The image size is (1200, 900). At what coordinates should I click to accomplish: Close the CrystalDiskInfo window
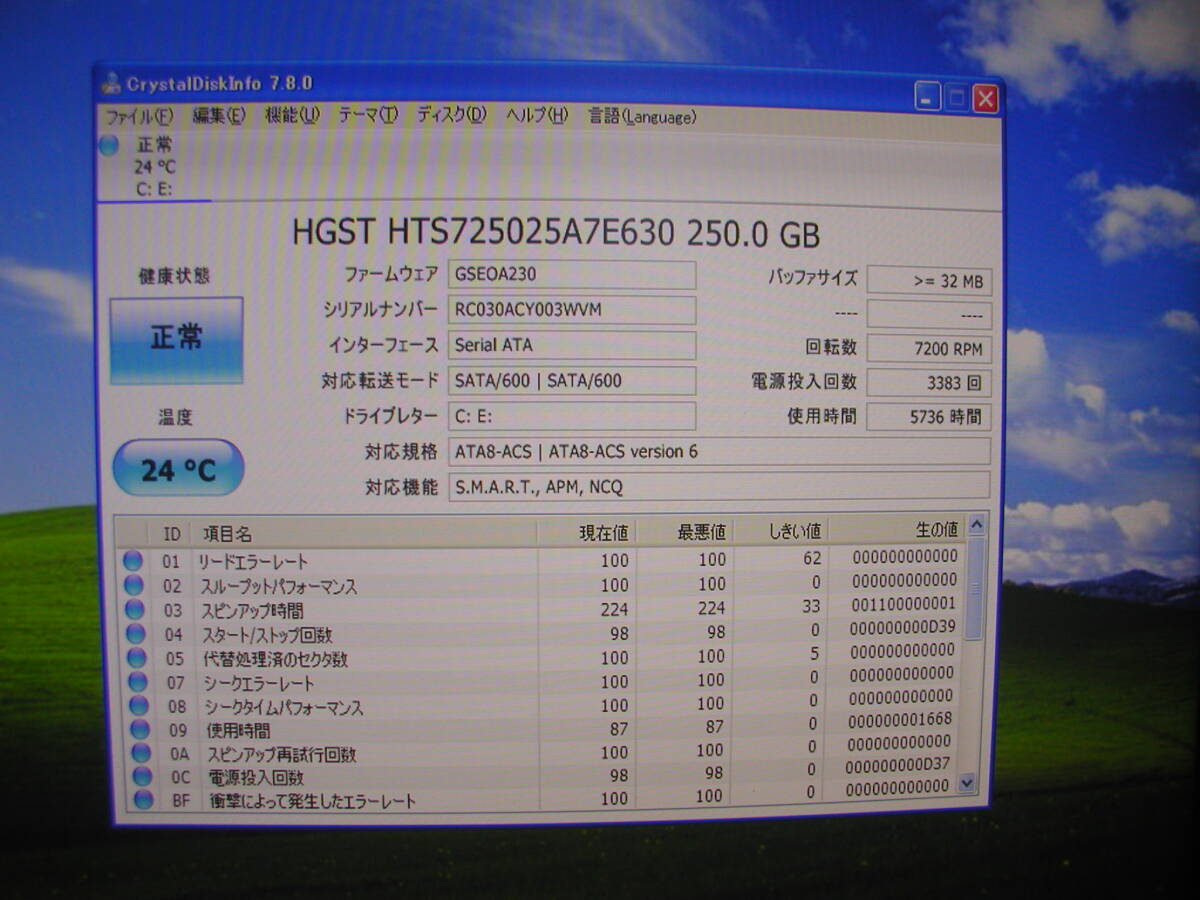pos(985,98)
